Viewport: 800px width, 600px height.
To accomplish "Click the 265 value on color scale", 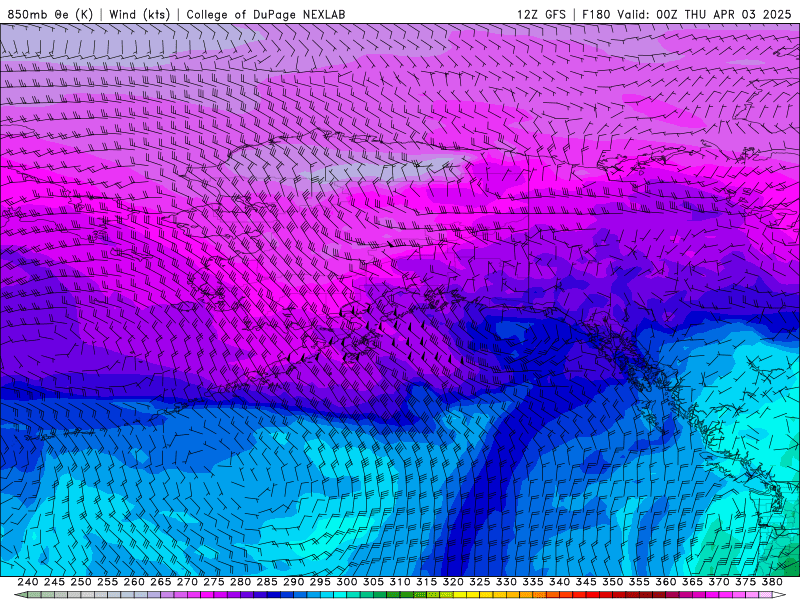I will (160, 582).
